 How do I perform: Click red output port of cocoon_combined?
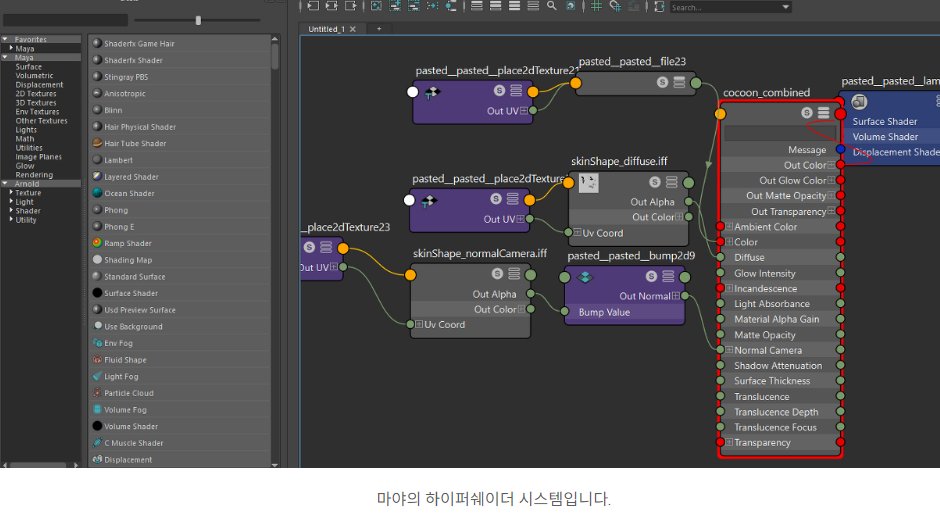840,113
